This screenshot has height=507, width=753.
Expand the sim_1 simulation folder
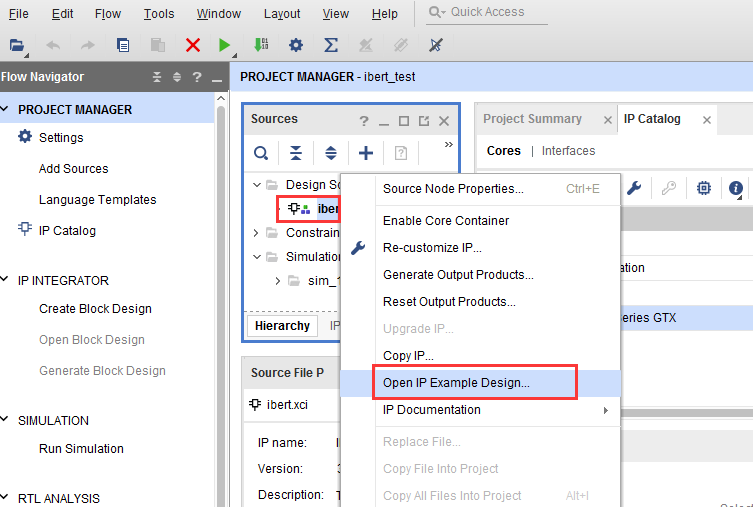(278, 281)
